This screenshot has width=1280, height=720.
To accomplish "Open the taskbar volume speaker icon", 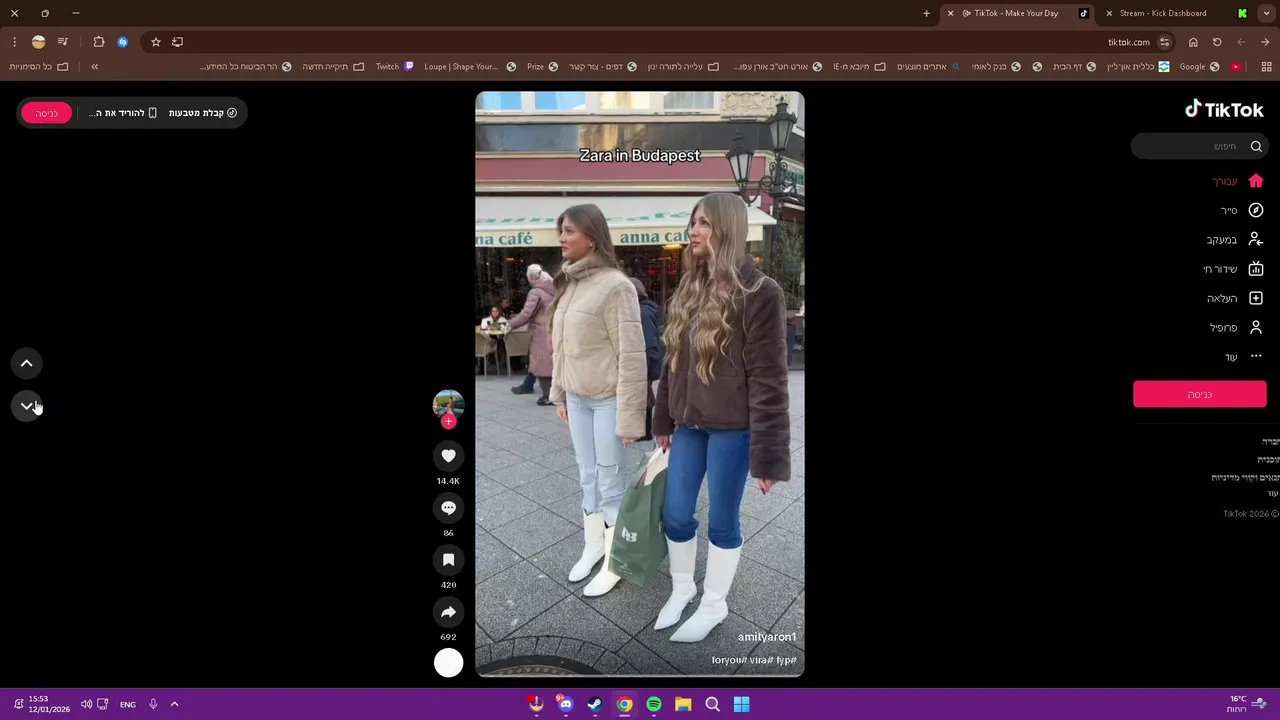I will pyautogui.click(x=86, y=704).
